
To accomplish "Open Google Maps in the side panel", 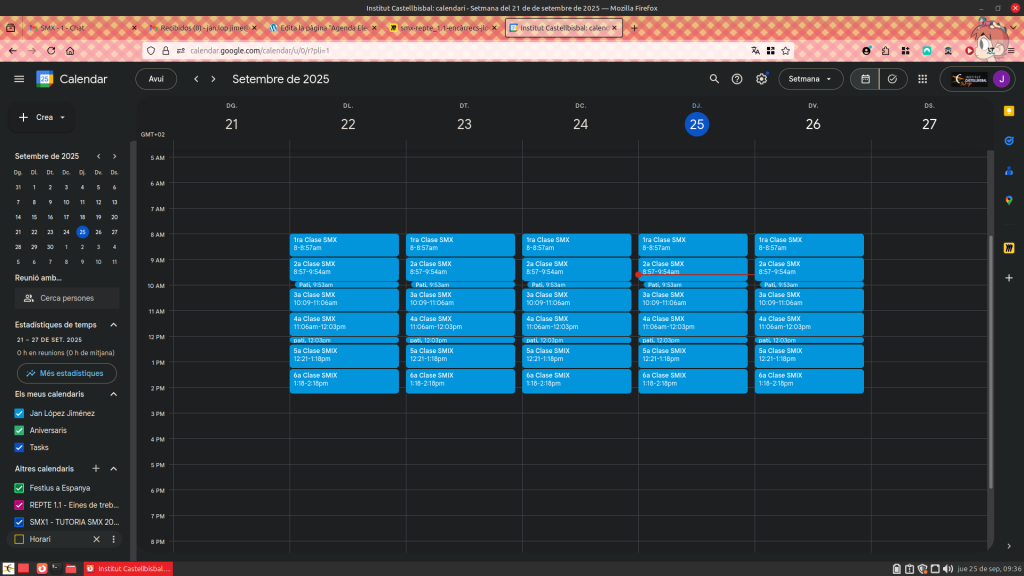I will pyautogui.click(x=1009, y=200).
